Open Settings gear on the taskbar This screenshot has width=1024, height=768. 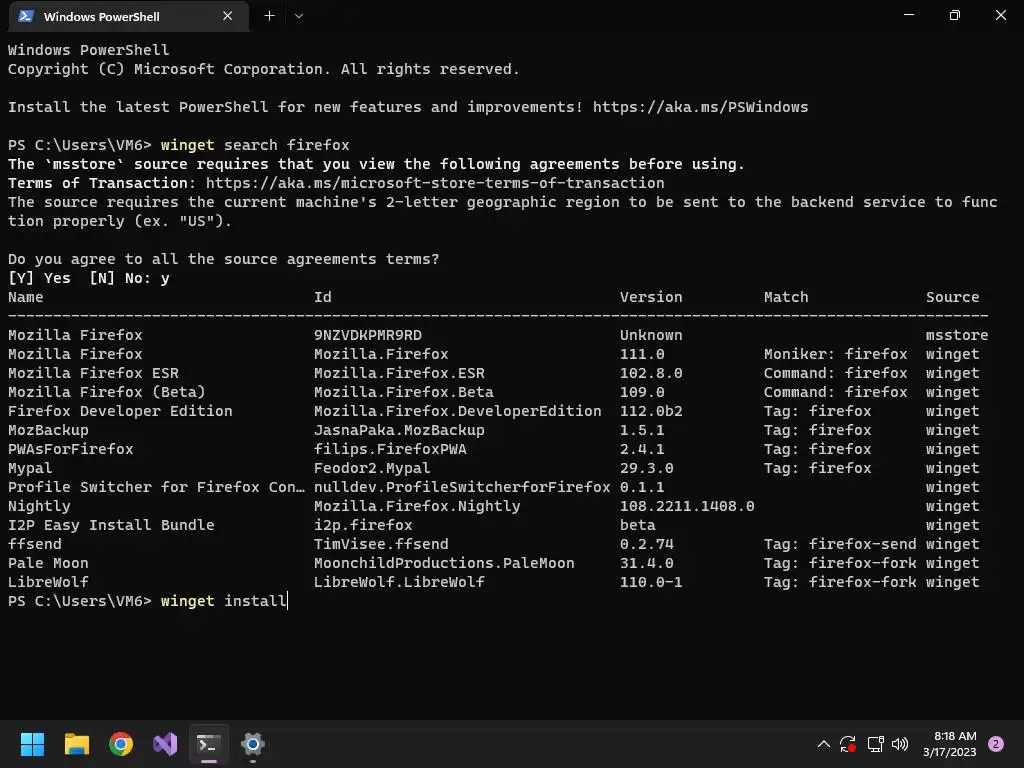click(253, 744)
